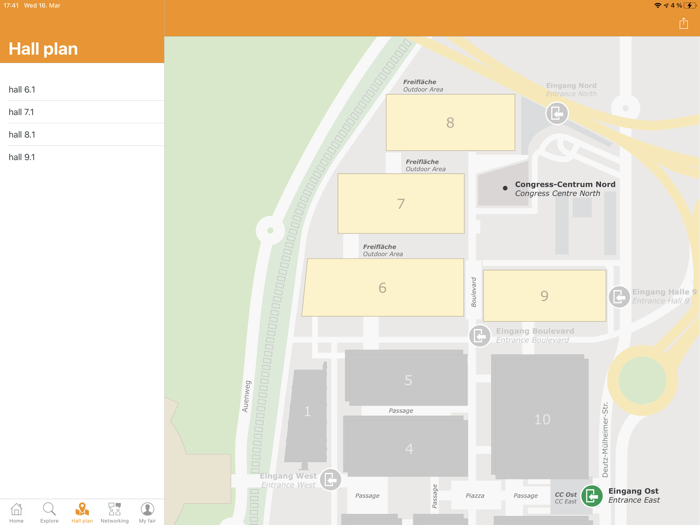This screenshot has width=700, height=525.
Task: Select hall 7.1 in the list
Action: (x=82, y=112)
